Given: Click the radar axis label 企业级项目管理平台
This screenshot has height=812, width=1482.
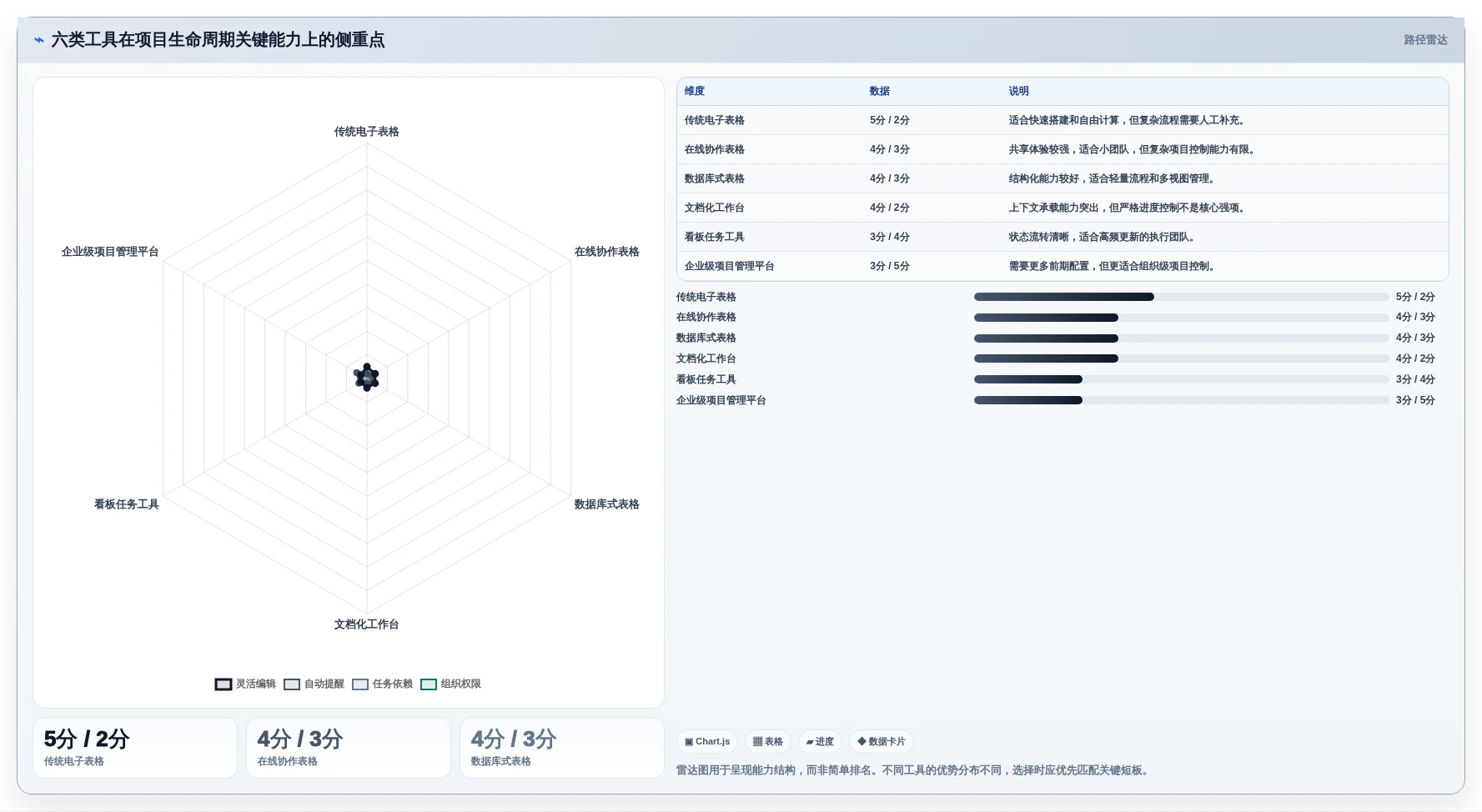Looking at the screenshot, I should coord(110,252).
